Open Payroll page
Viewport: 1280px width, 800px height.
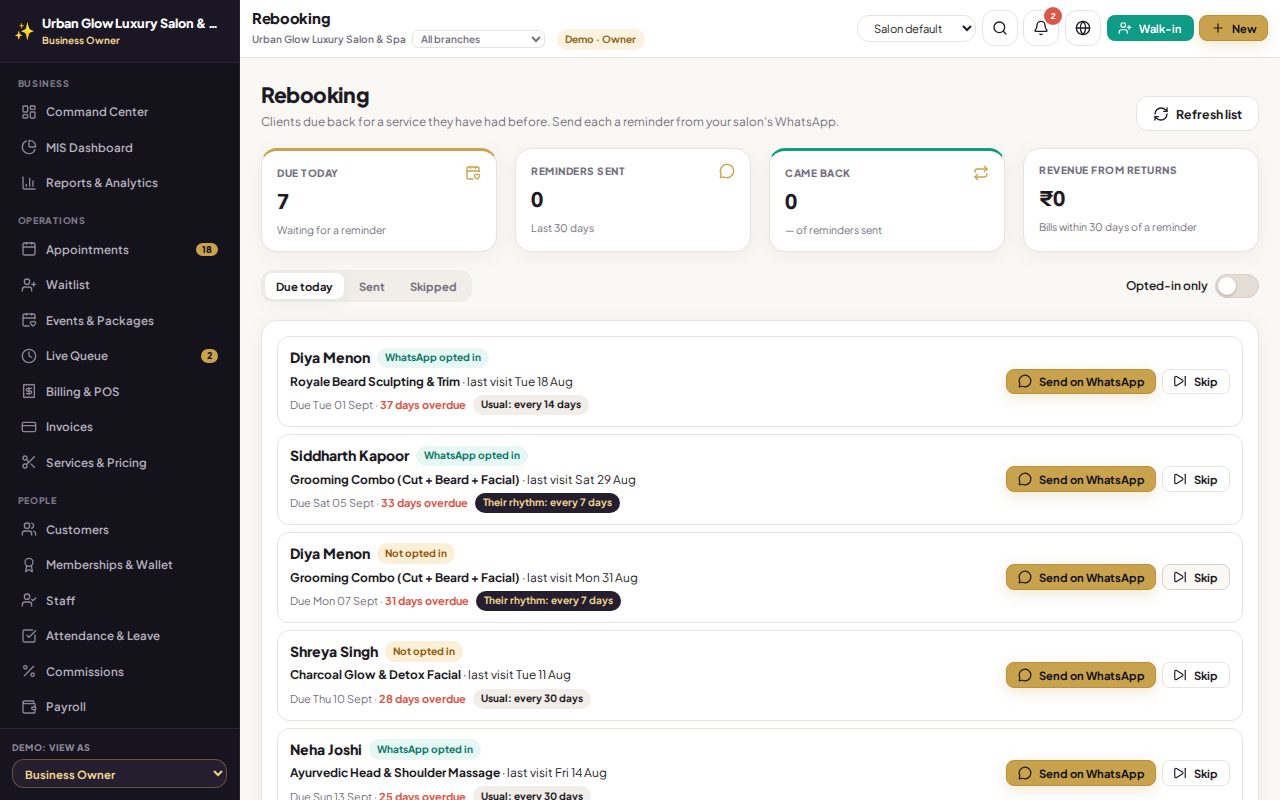click(120, 707)
